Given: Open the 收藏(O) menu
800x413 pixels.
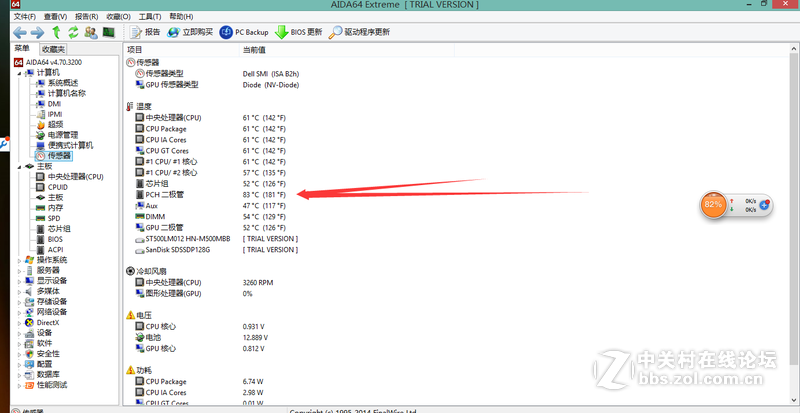Looking at the screenshot, I should [118, 16].
